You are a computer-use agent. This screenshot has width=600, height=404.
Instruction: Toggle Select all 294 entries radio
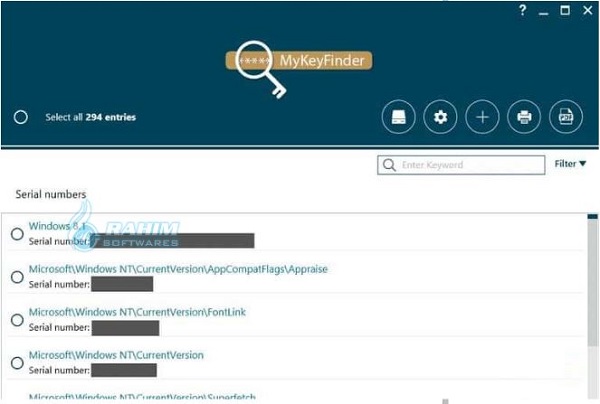[x=21, y=117]
